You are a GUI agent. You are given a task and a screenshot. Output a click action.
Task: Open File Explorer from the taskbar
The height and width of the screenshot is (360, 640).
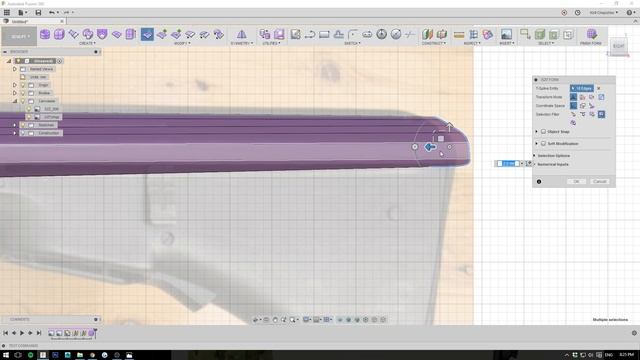point(80,355)
